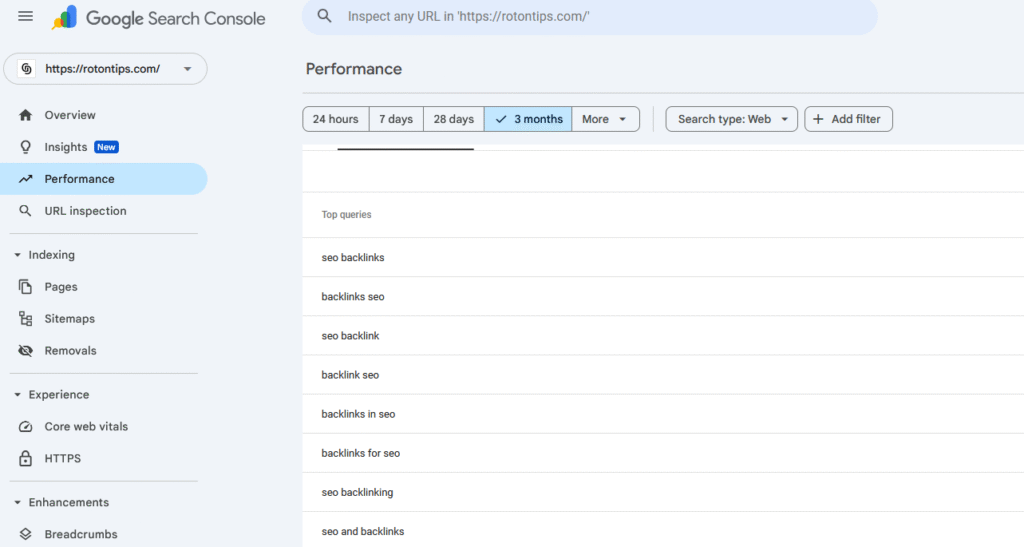Open Performance in sidebar
This screenshot has height=547, width=1024.
(x=103, y=179)
